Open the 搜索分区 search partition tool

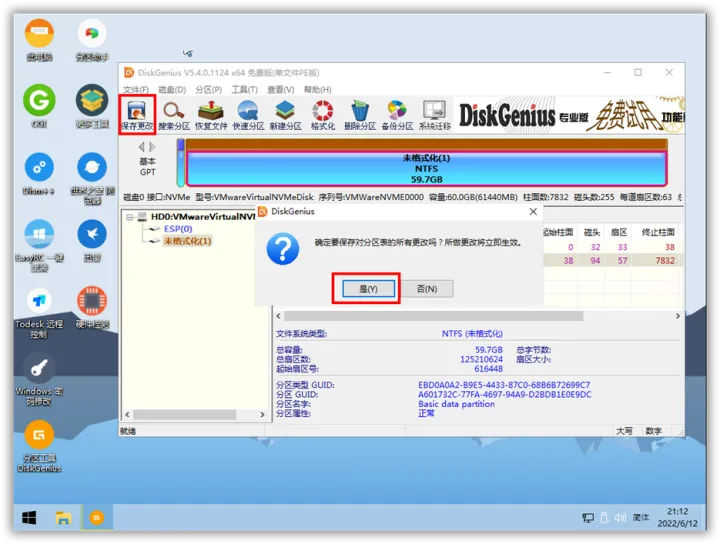174,116
